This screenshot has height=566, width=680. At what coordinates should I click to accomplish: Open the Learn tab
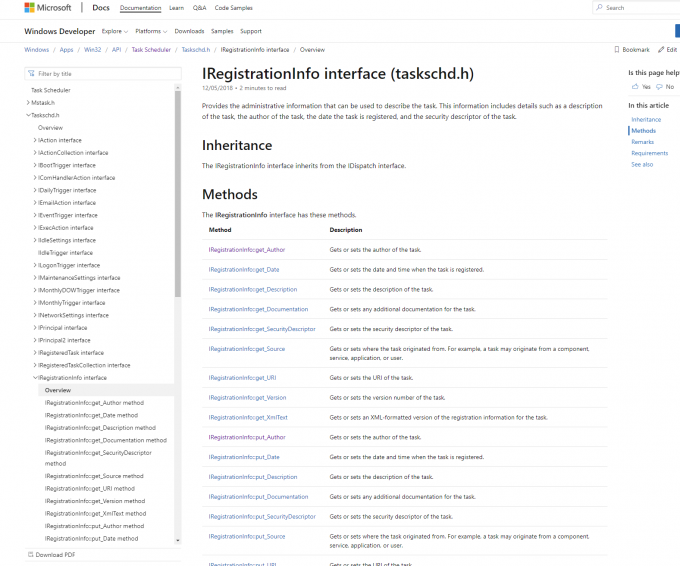tap(177, 8)
